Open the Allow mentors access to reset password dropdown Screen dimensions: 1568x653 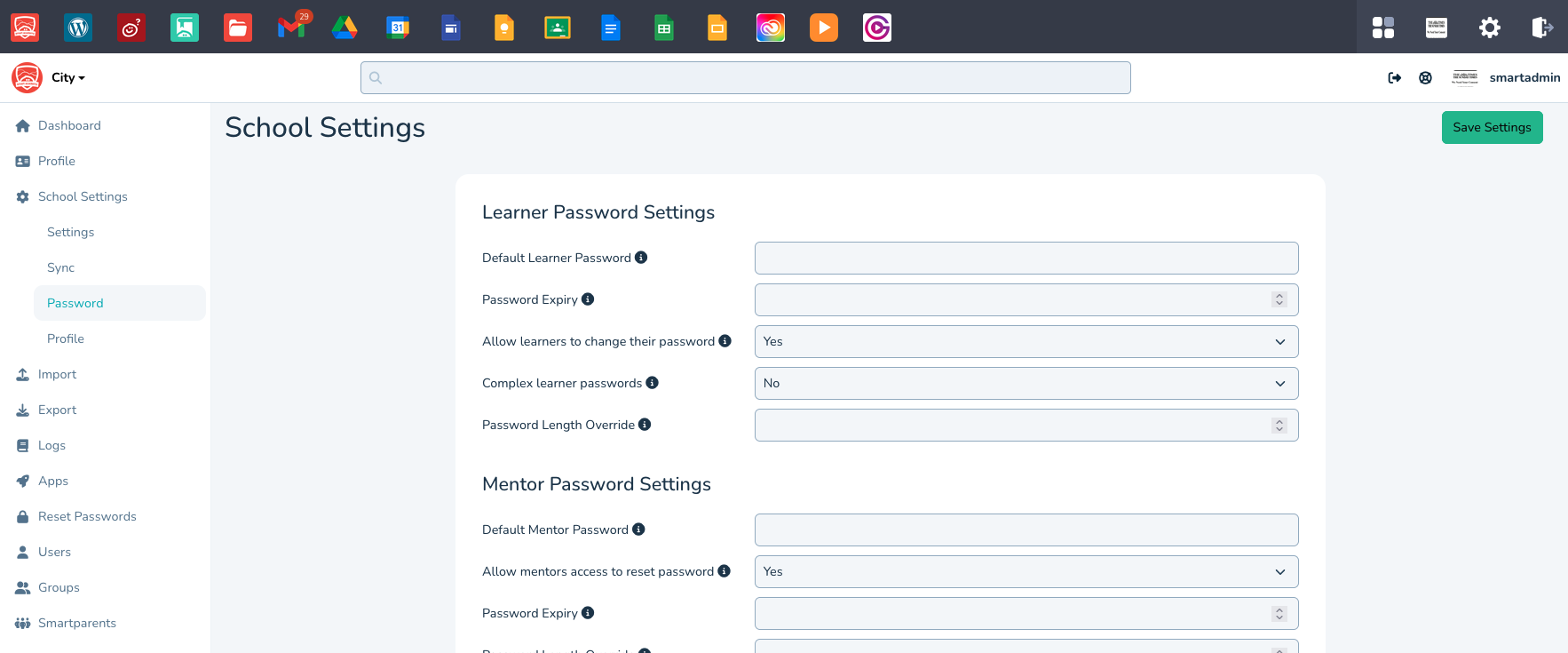pos(1026,572)
